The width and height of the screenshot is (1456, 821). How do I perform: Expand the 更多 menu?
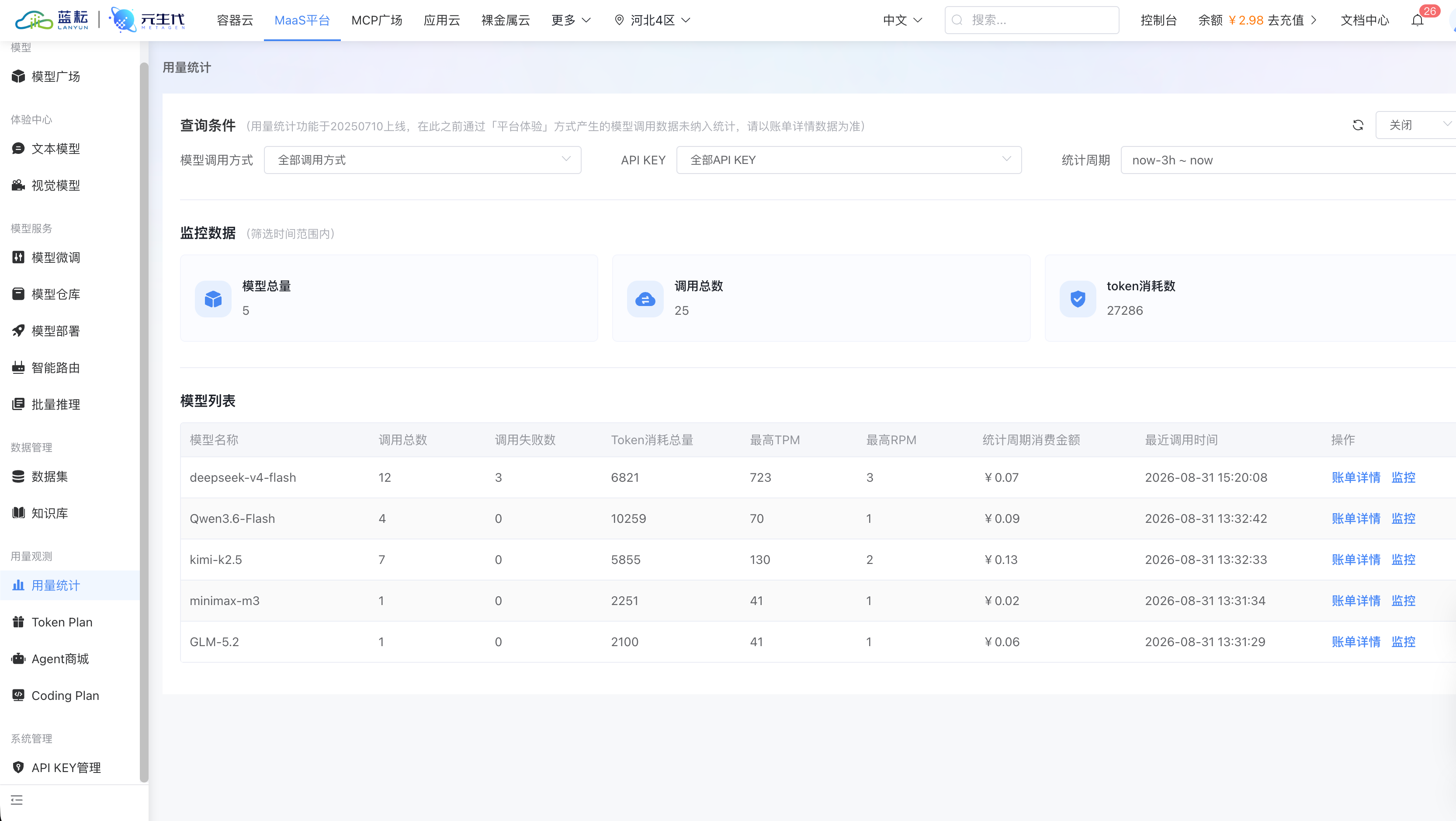(571, 21)
